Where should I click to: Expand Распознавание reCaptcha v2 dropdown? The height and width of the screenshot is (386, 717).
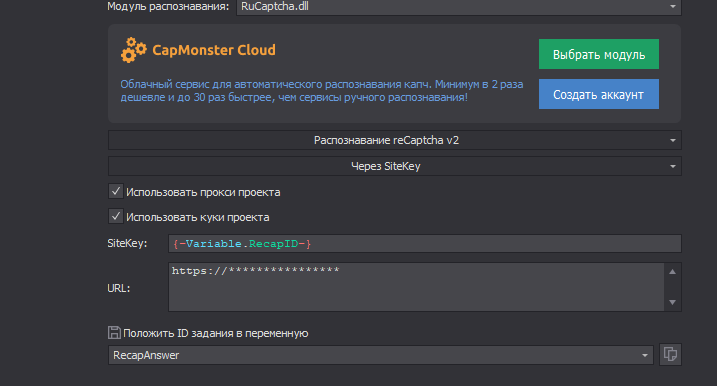pos(395,140)
